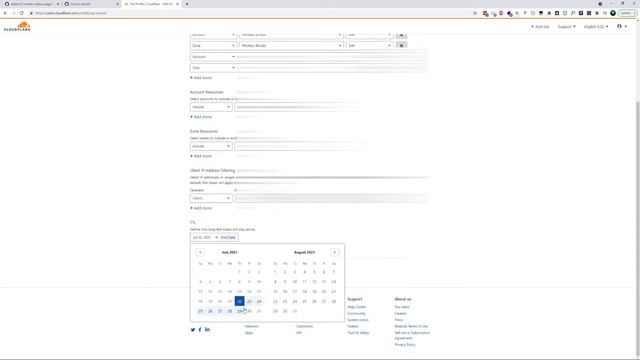Open Cloudflare Twitter page from footer
Screen dimensions: 640x360
click(x=193, y=329)
